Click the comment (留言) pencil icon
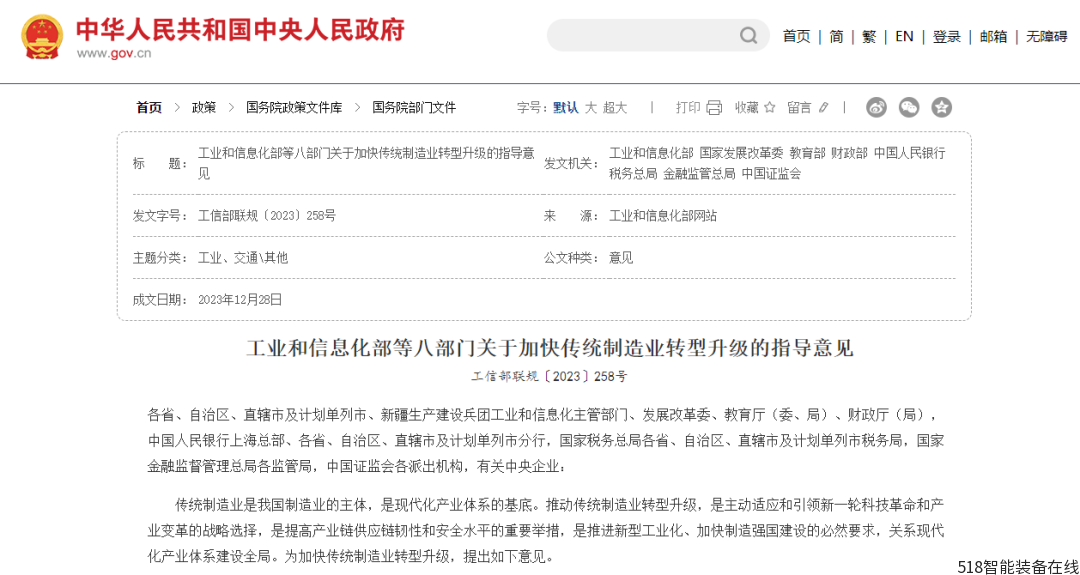Screen dimensions: 1080x575 pyautogui.click(x=824, y=107)
